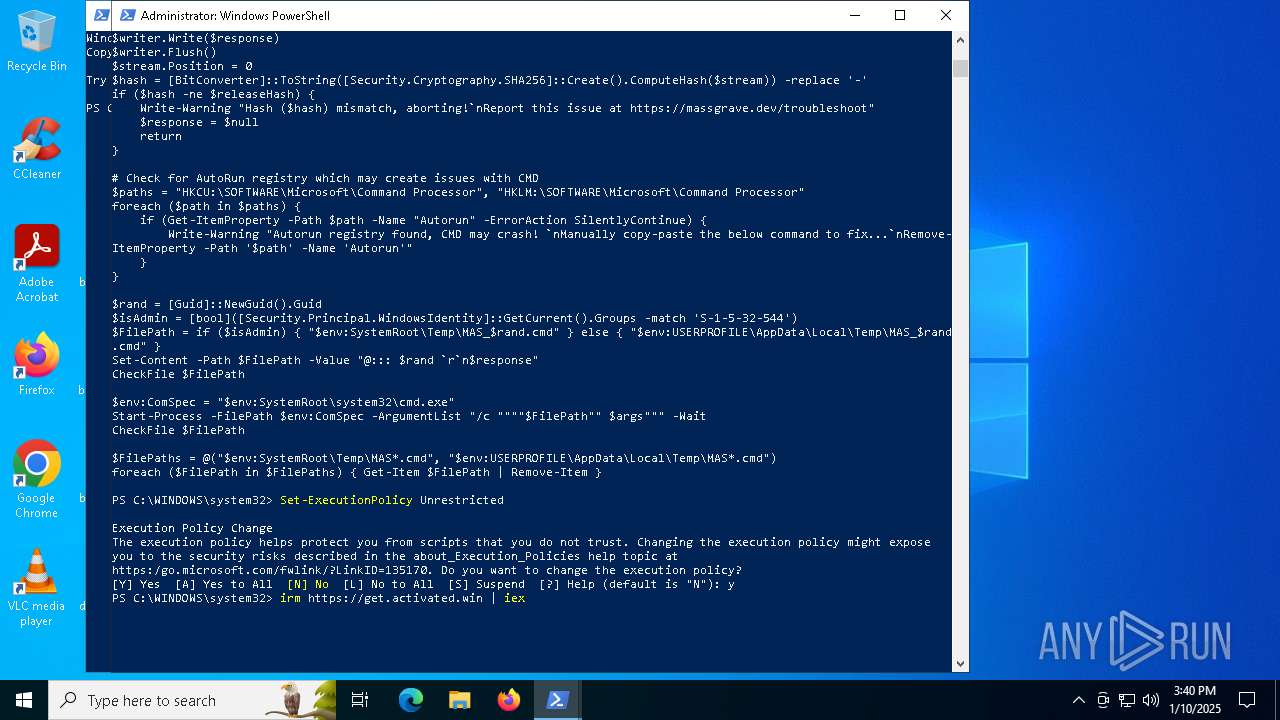The image size is (1280, 720).
Task: Click the PowerShell scrollbar up arrow
Action: (x=960, y=40)
